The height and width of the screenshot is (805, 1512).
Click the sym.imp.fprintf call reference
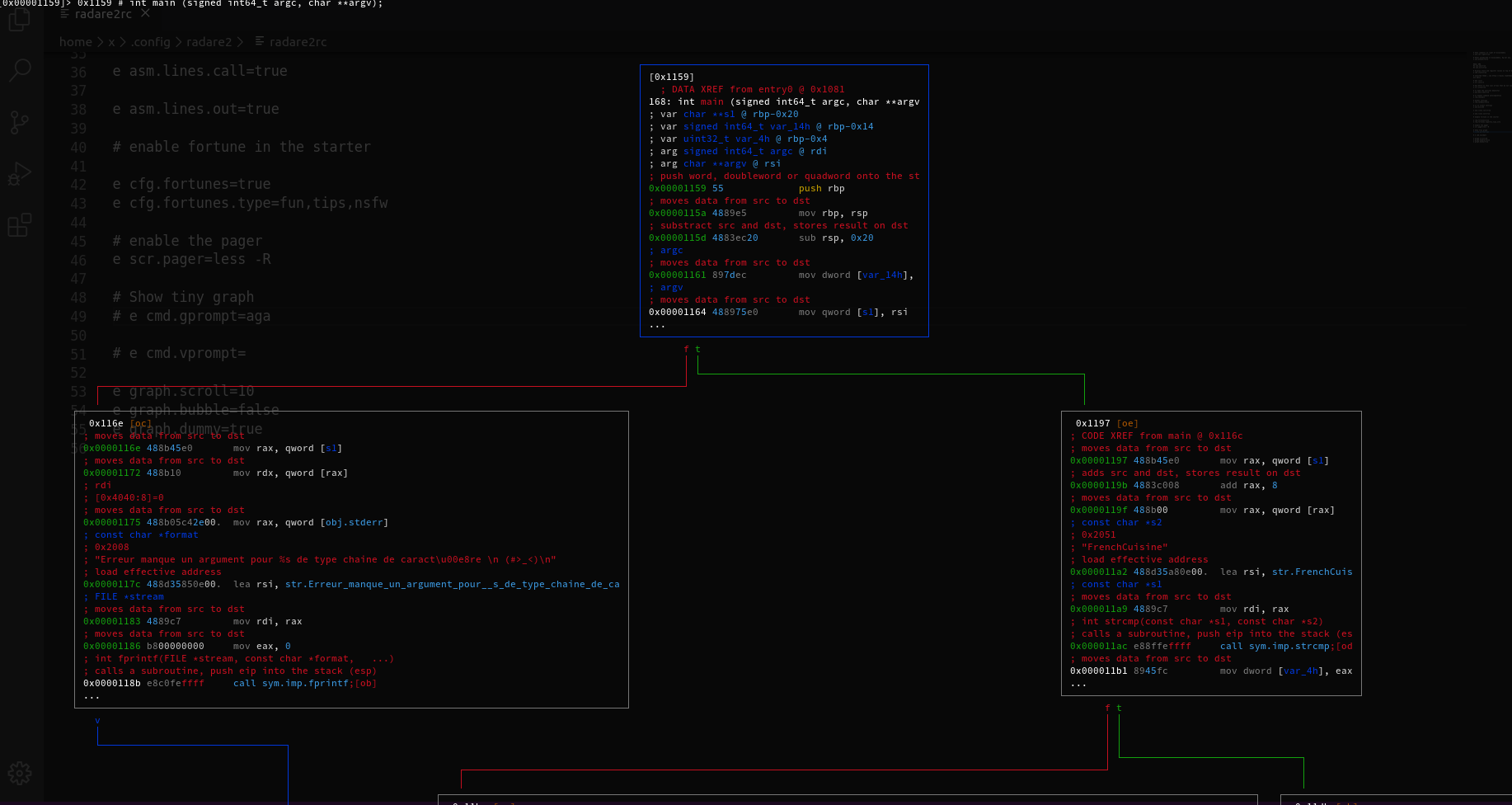tap(304, 683)
